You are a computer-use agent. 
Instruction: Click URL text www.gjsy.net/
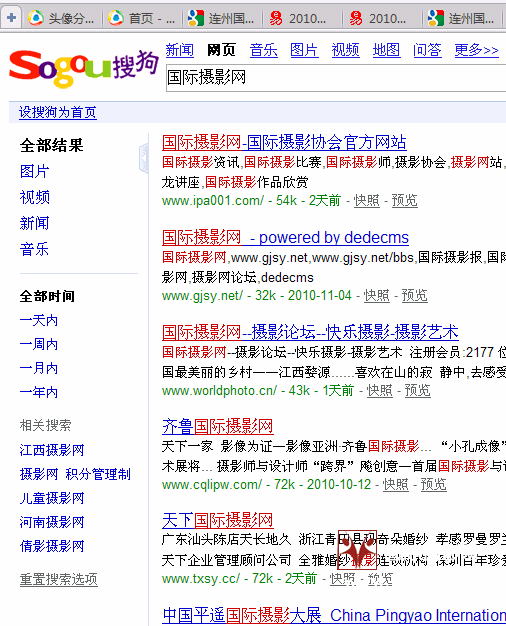[x=202, y=295]
